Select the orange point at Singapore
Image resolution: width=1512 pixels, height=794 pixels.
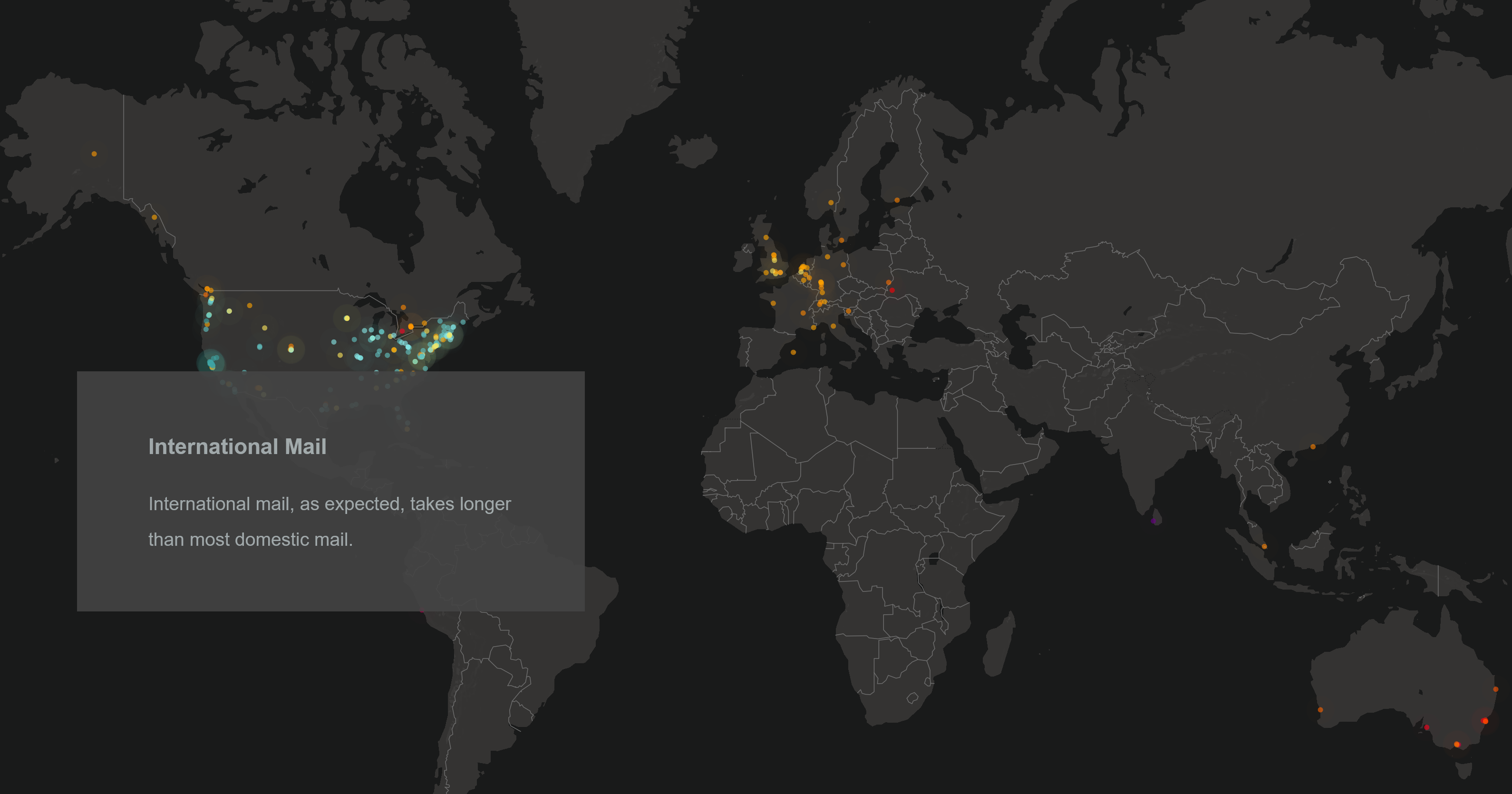point(1264,546)
